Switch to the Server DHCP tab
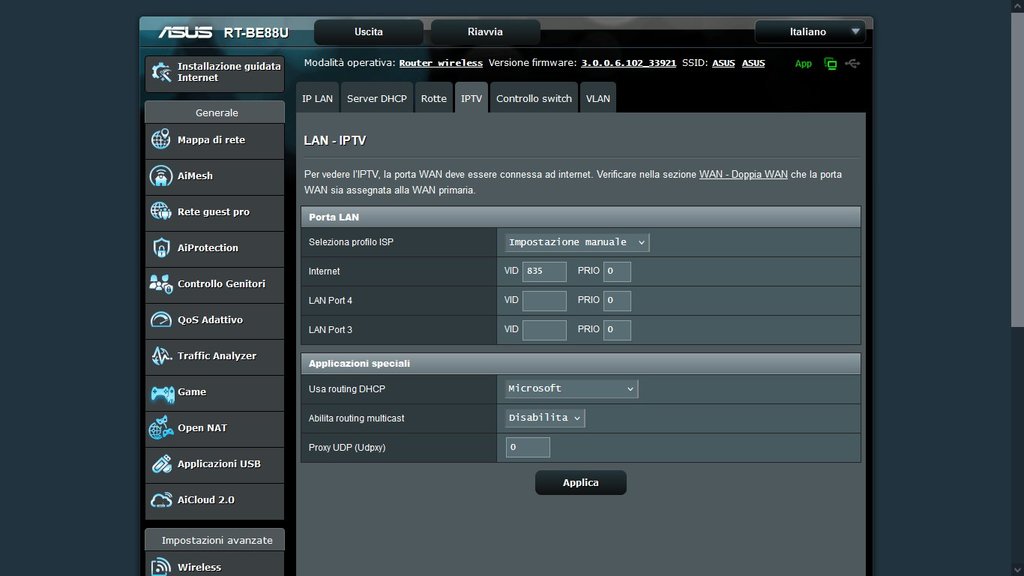Screen dimensions: 1024x576 [x=377, y=99]
